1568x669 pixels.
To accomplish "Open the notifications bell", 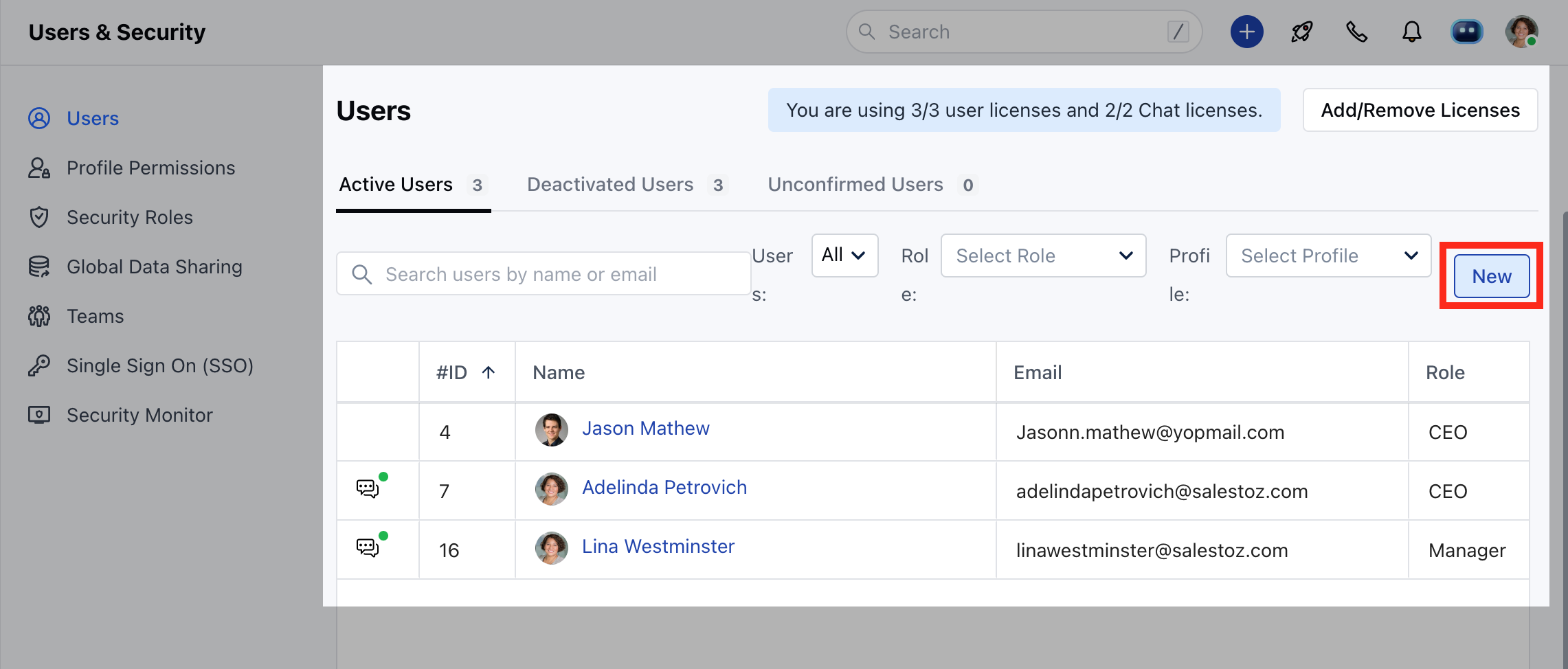I will pyautogui.click(x=1411, y=32).
